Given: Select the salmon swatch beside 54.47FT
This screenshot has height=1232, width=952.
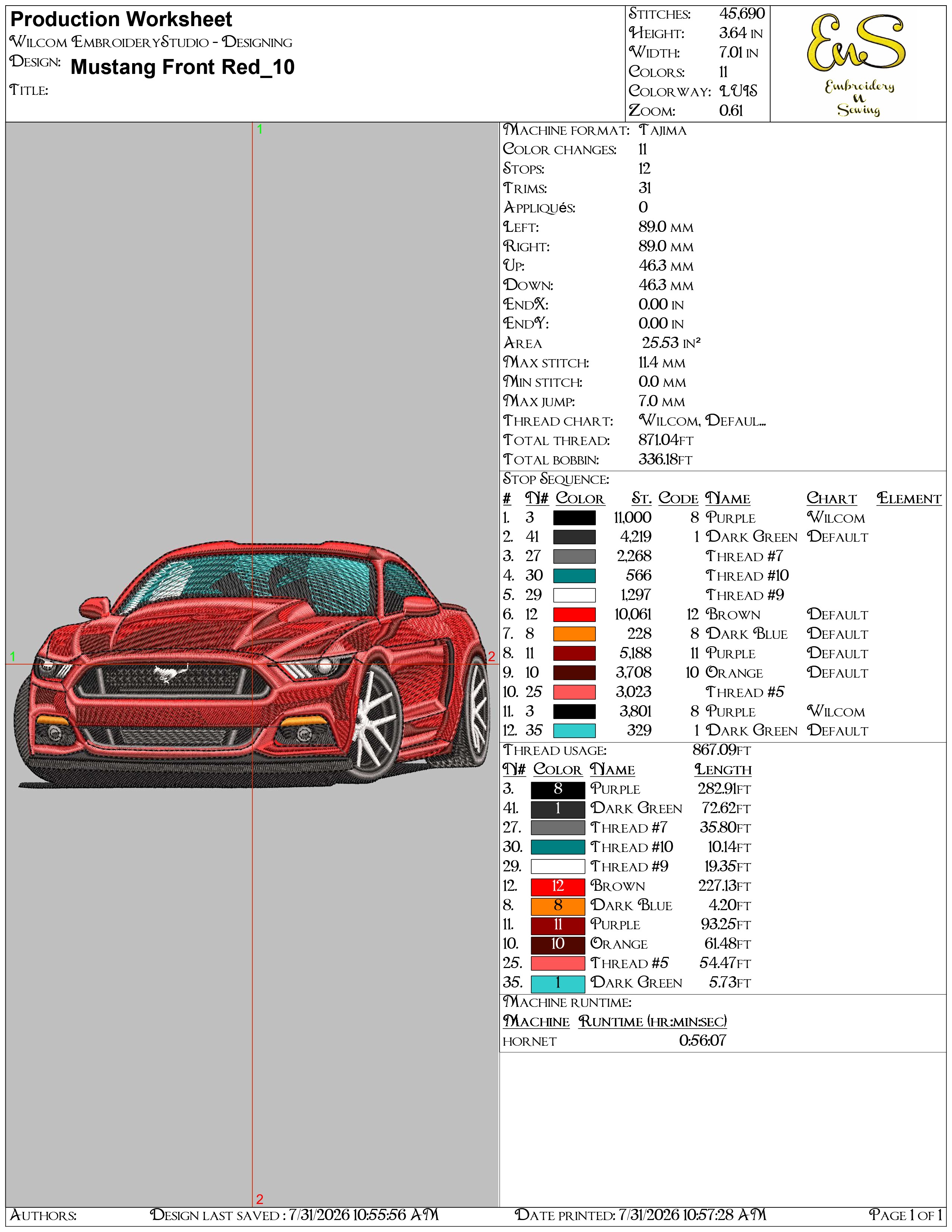Looking at the screenshot, I should coord(558,964).
